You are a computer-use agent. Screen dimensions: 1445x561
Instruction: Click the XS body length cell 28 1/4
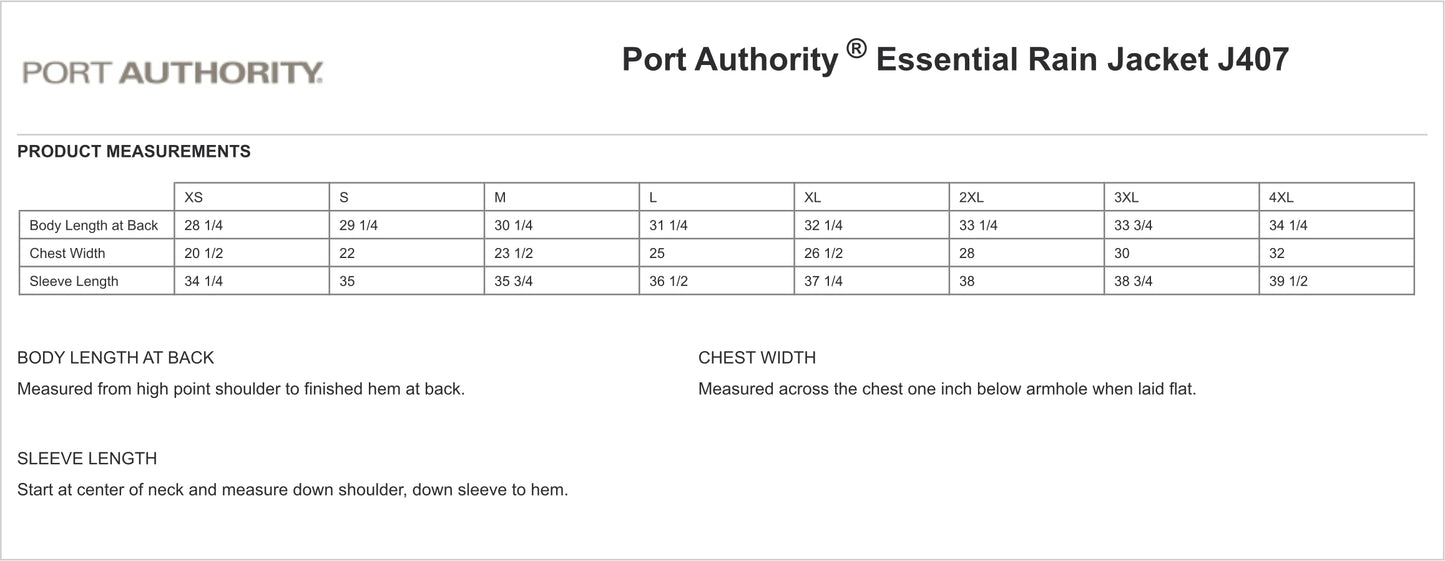click(x=204, y=226)
